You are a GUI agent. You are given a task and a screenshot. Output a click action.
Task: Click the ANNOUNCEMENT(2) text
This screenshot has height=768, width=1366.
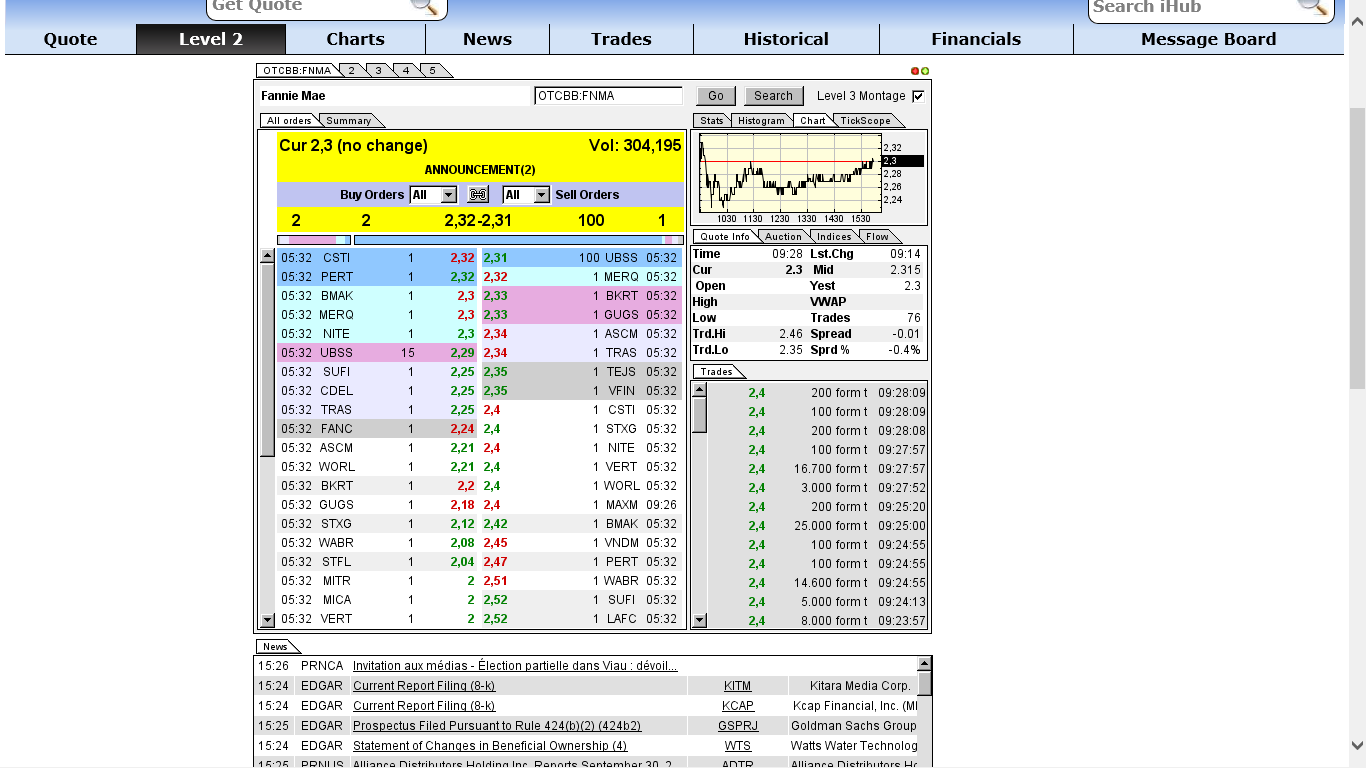click(480, 170)
